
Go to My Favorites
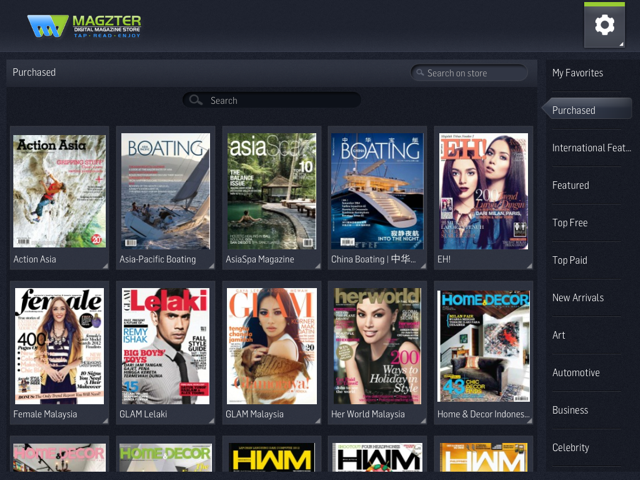click(578, 73)
